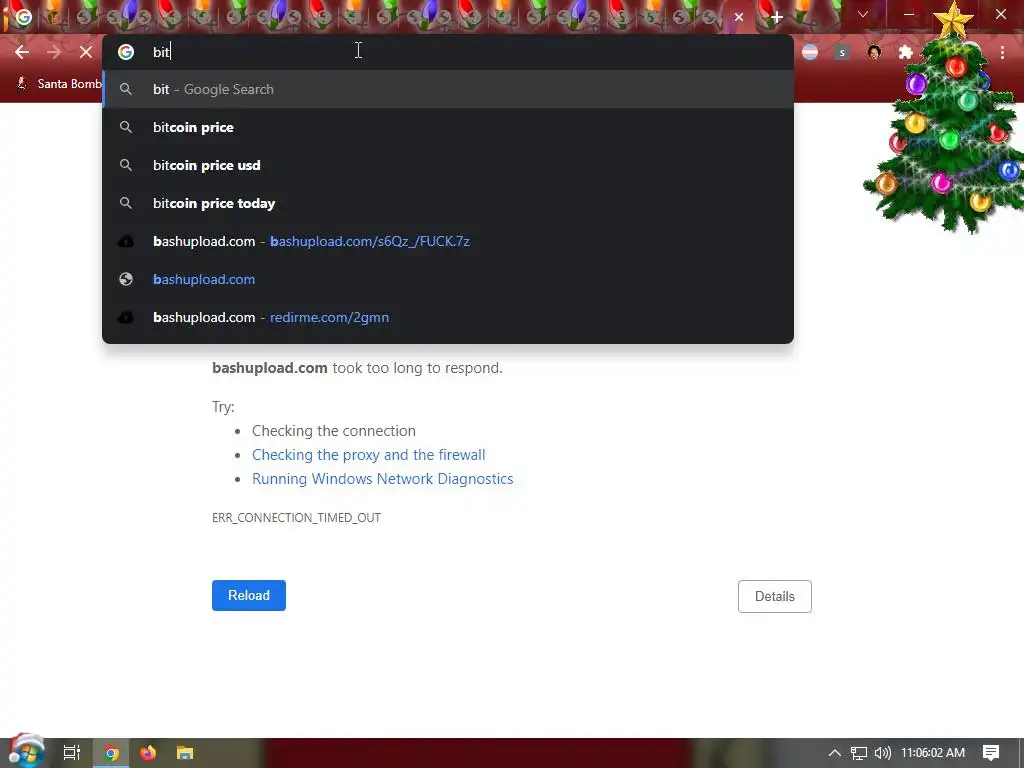
Task: Go back to the previous page
Action: [x=22, y=52]
